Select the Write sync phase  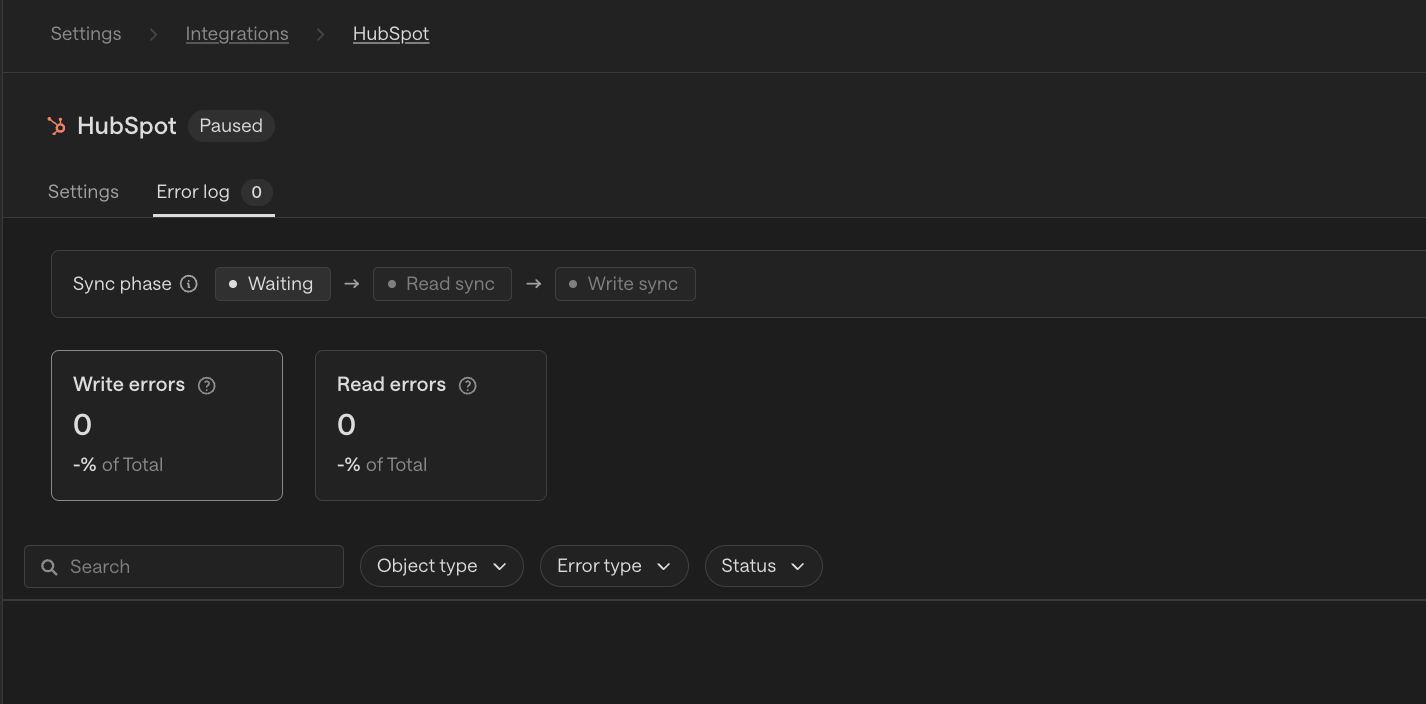point(625,284)
